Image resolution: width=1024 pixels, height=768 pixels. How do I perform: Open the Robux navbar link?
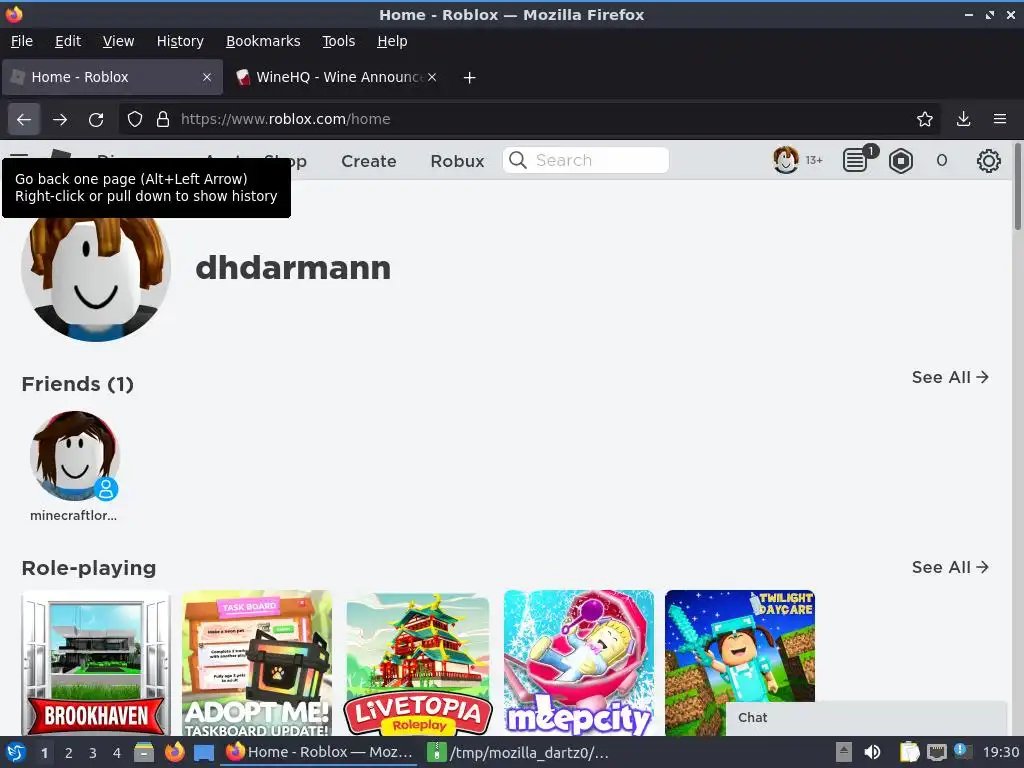[457, 161]
